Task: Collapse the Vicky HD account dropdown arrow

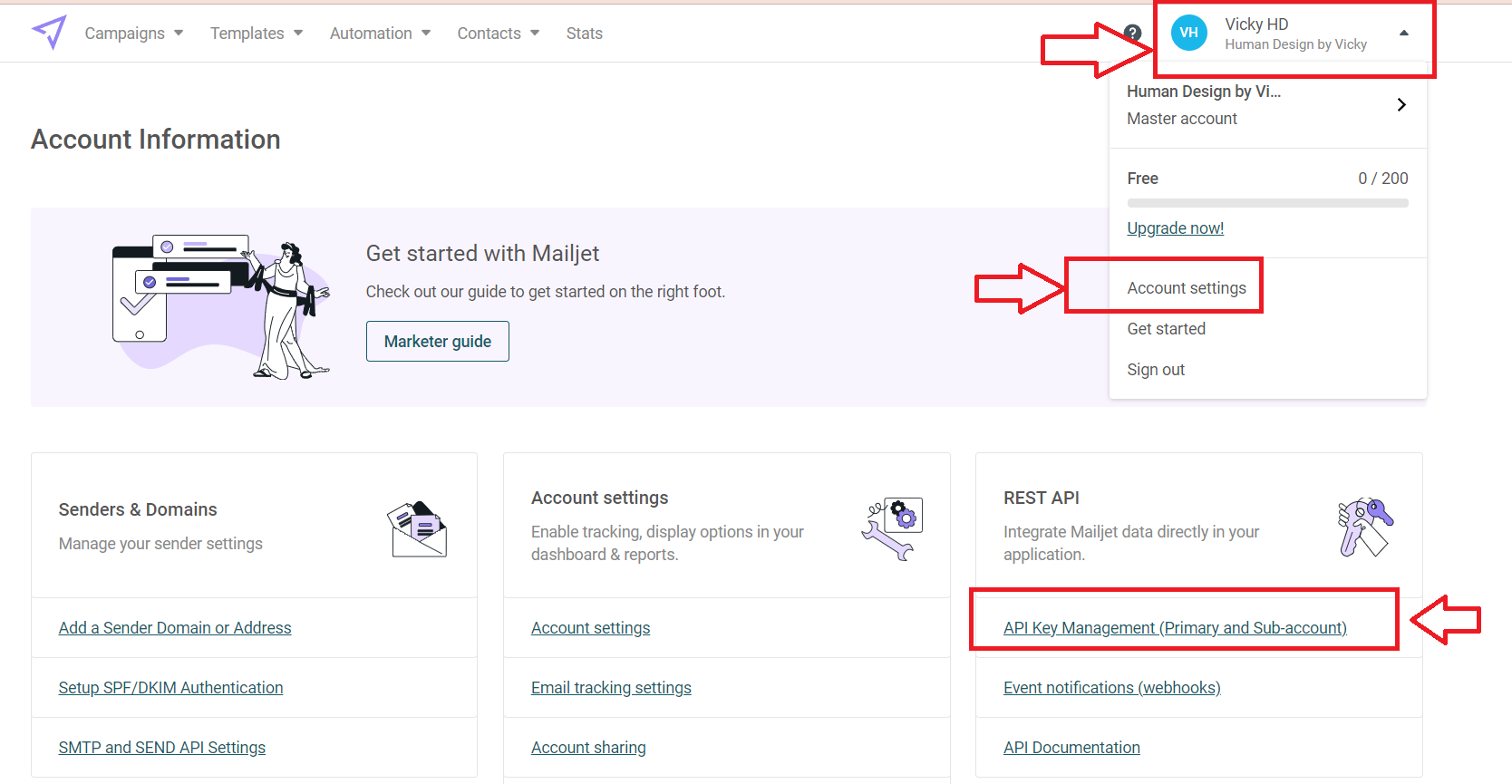Action: click(x=1404, y=33)
